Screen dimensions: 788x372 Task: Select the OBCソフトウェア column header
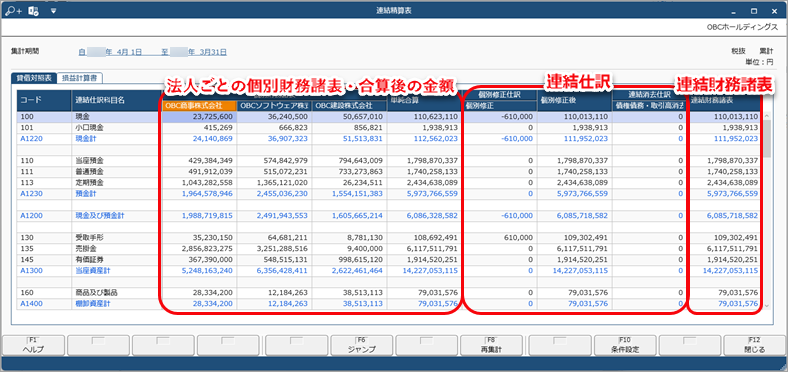tap(274, 106)
